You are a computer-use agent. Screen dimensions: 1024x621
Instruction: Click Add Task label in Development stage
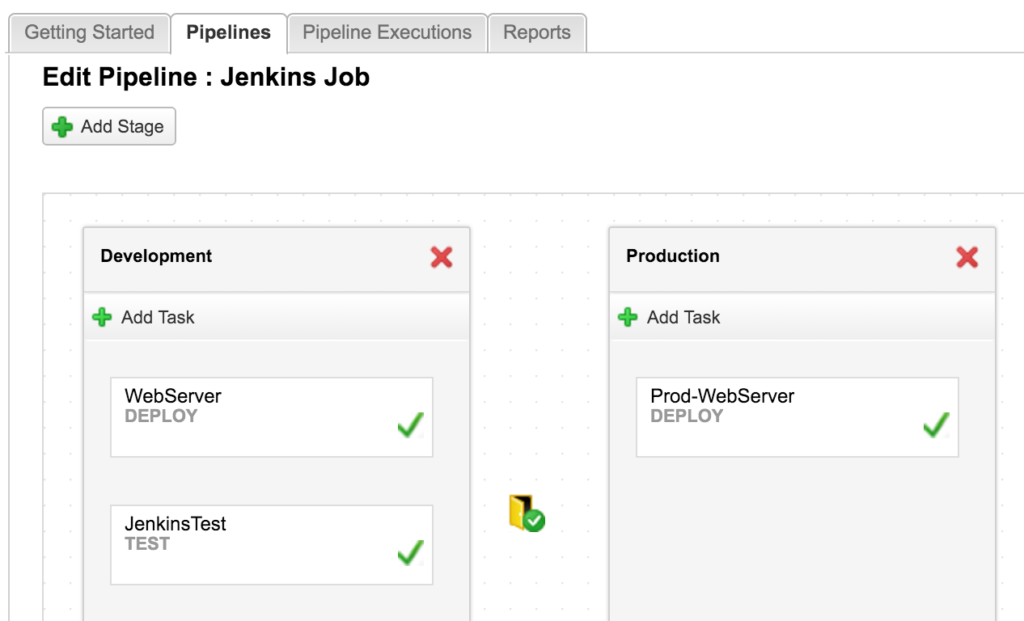coord(157,317)
